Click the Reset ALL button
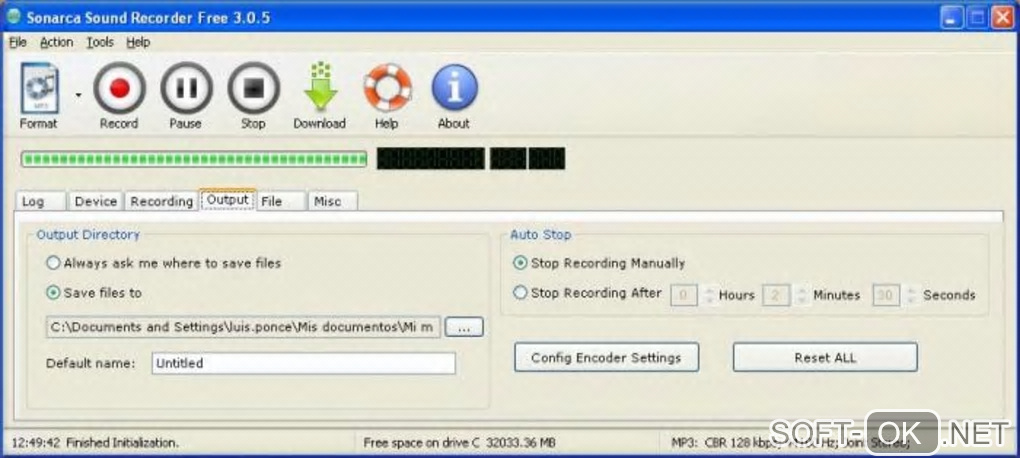1020x458 pixels. tap(825, 357)
